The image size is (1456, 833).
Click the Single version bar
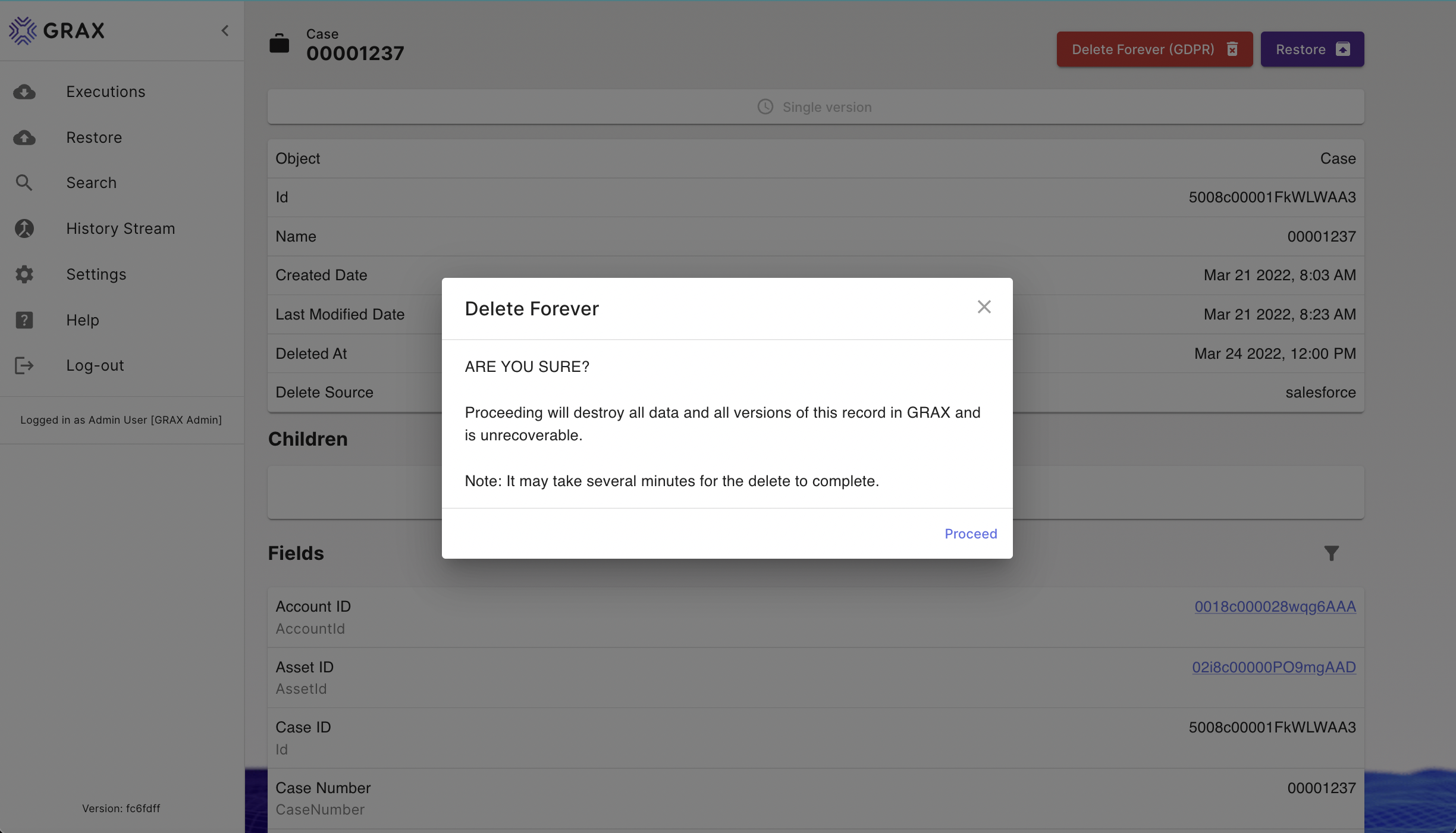pyautogui.click(x=815, y=107)
